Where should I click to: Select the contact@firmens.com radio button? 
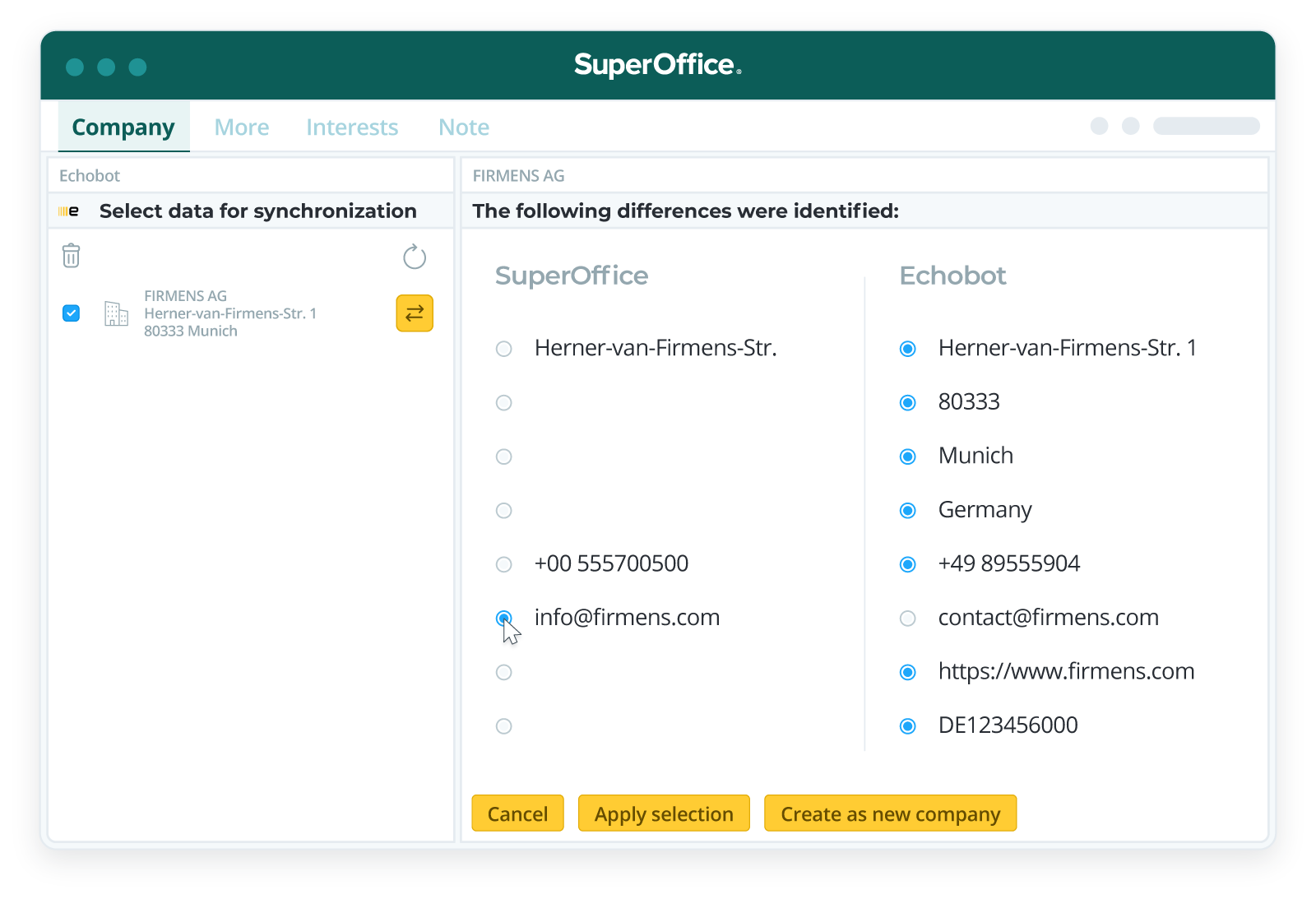[x=907, y=618]
